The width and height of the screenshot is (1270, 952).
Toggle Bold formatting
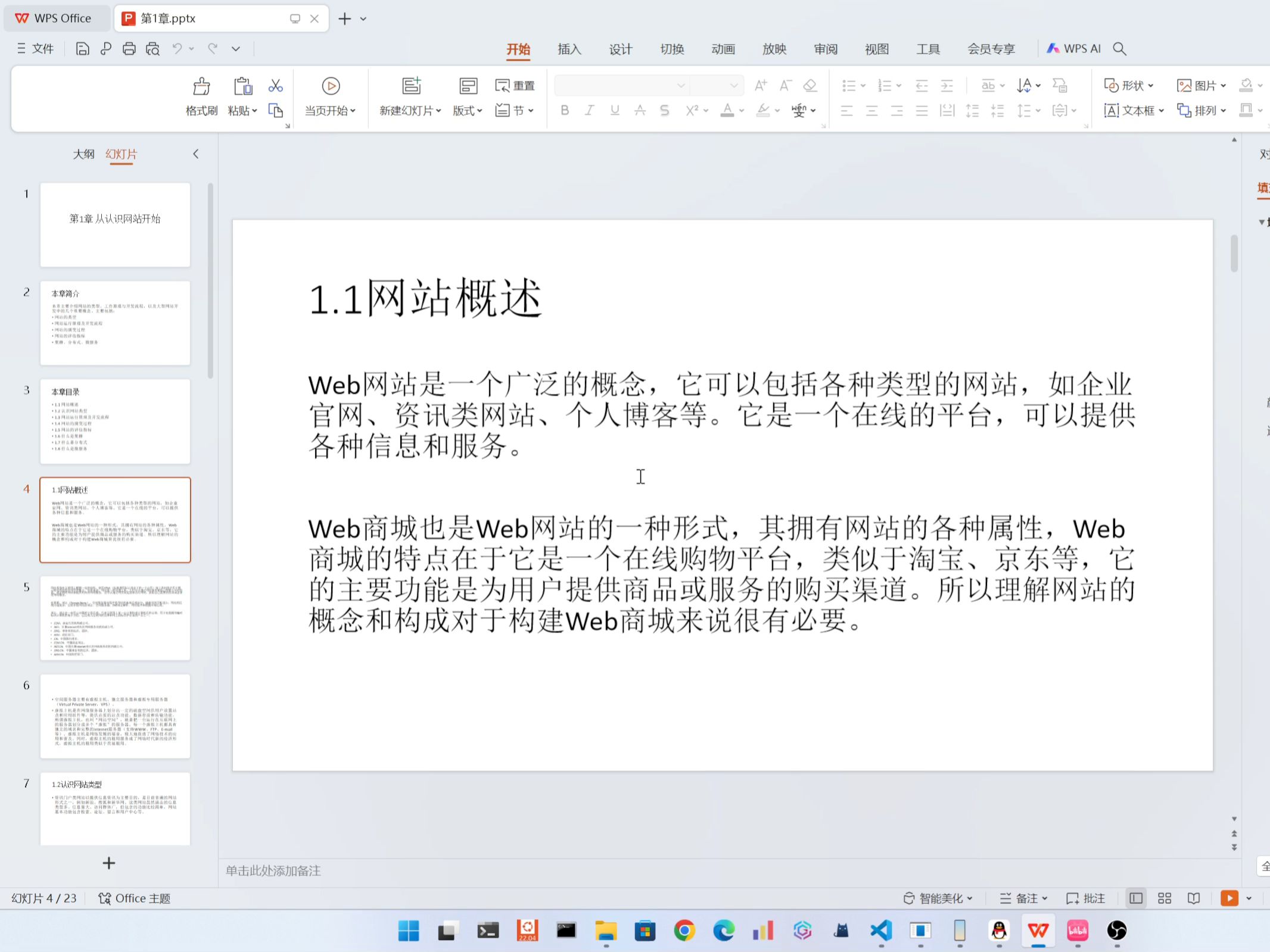565,110
